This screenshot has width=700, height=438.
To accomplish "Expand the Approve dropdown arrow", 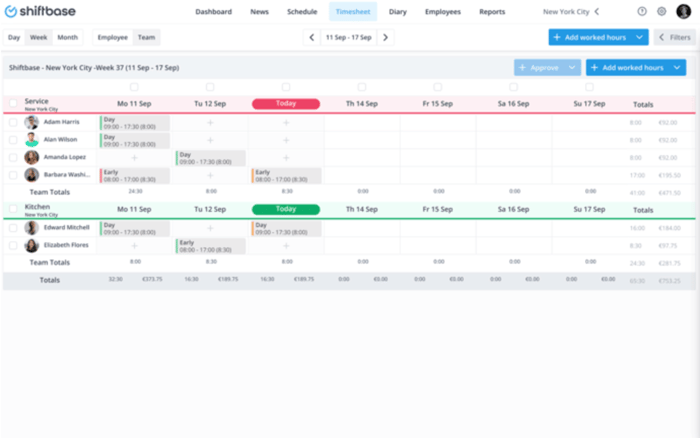I will pos(572,68).
